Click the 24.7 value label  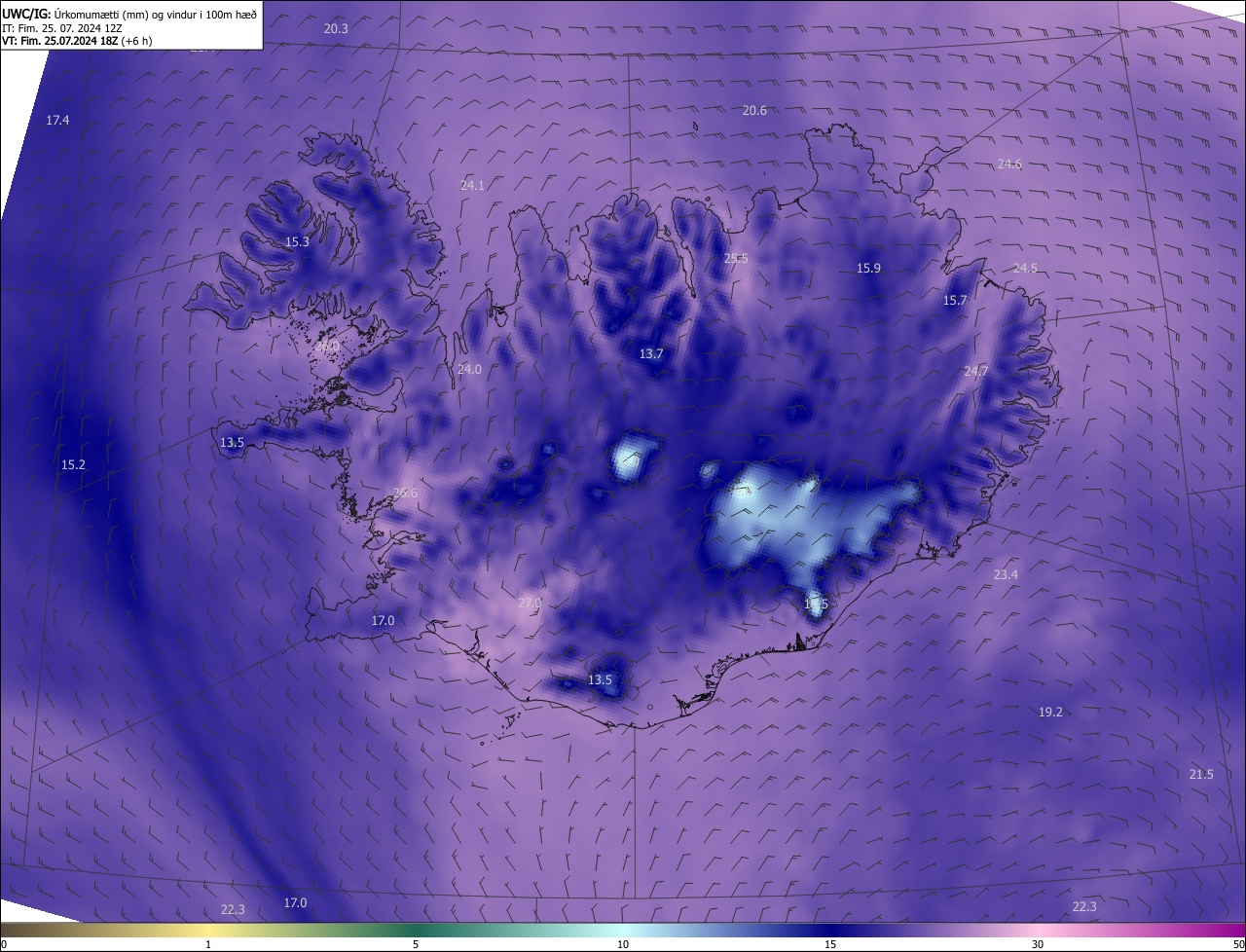pos(975,372)
